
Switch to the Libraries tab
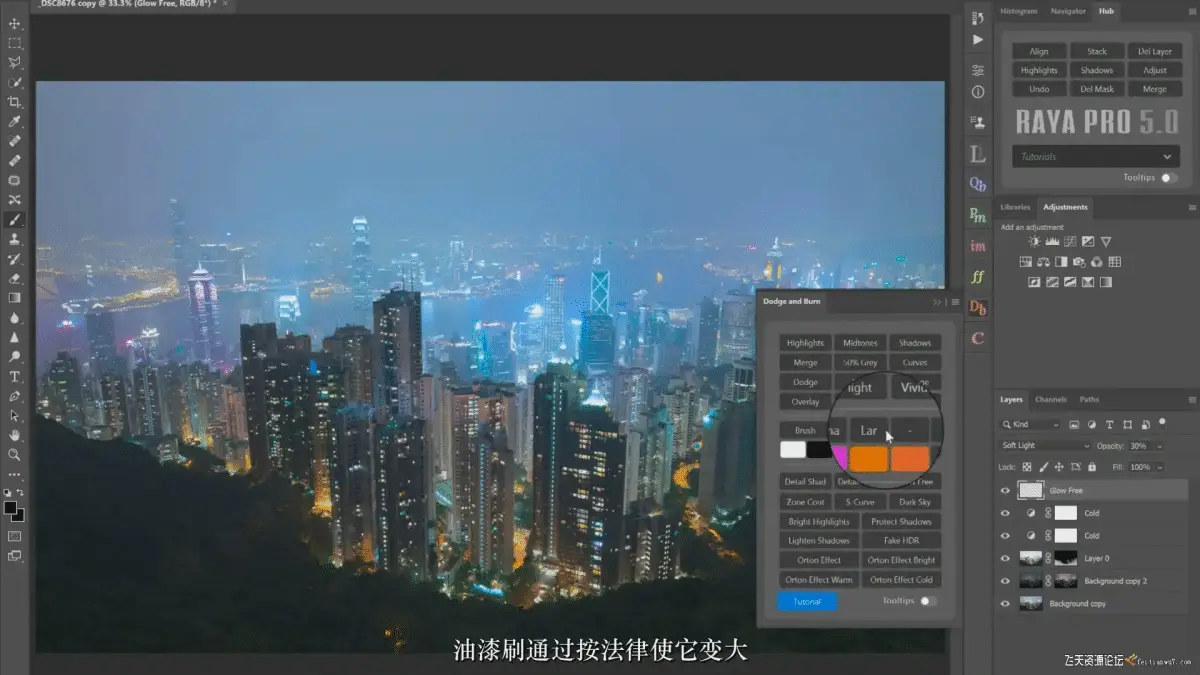point(1015,207)
